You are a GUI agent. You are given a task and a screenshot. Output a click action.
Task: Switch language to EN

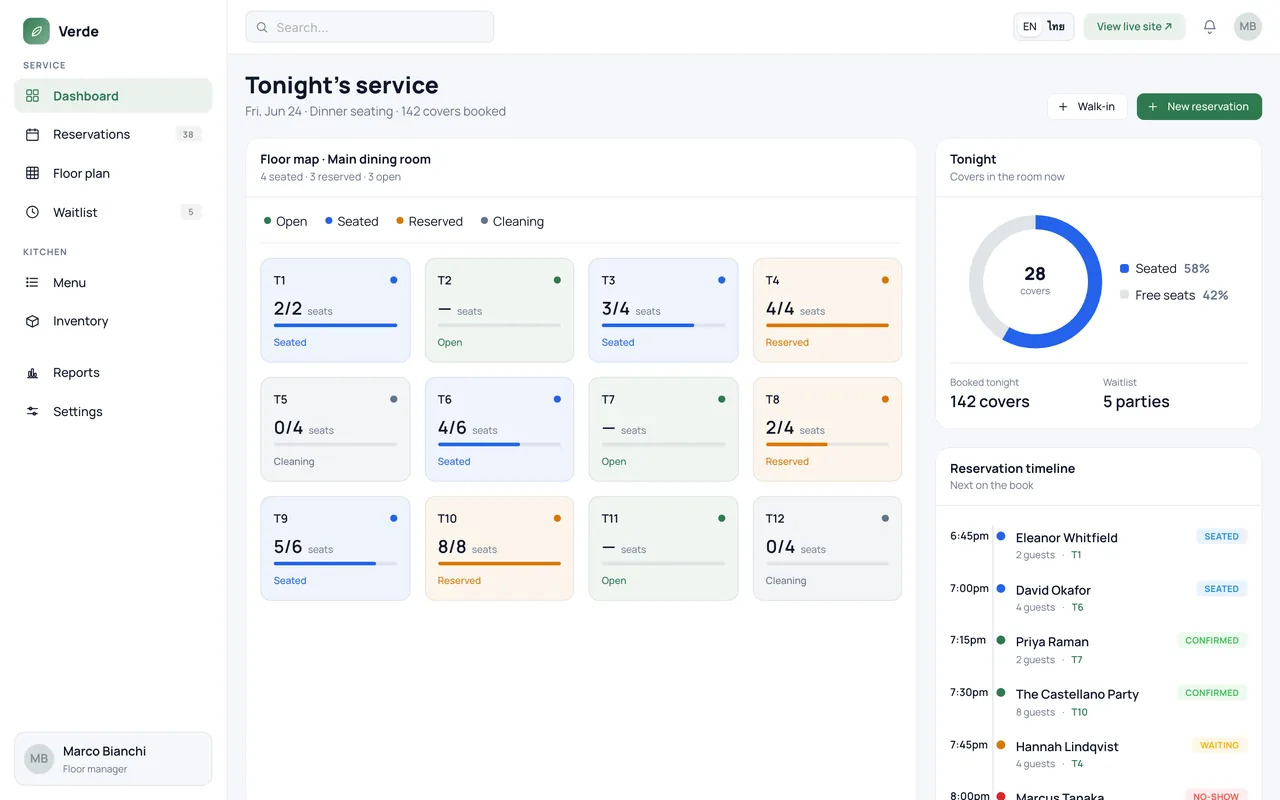pyautogui.click(x=1029, y=27)
